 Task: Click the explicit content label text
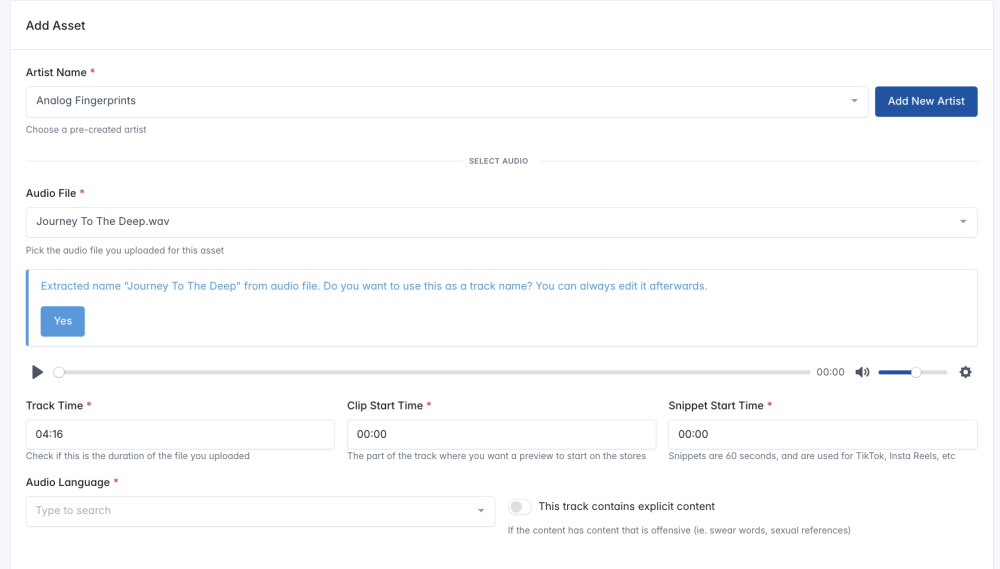(626, 507)
